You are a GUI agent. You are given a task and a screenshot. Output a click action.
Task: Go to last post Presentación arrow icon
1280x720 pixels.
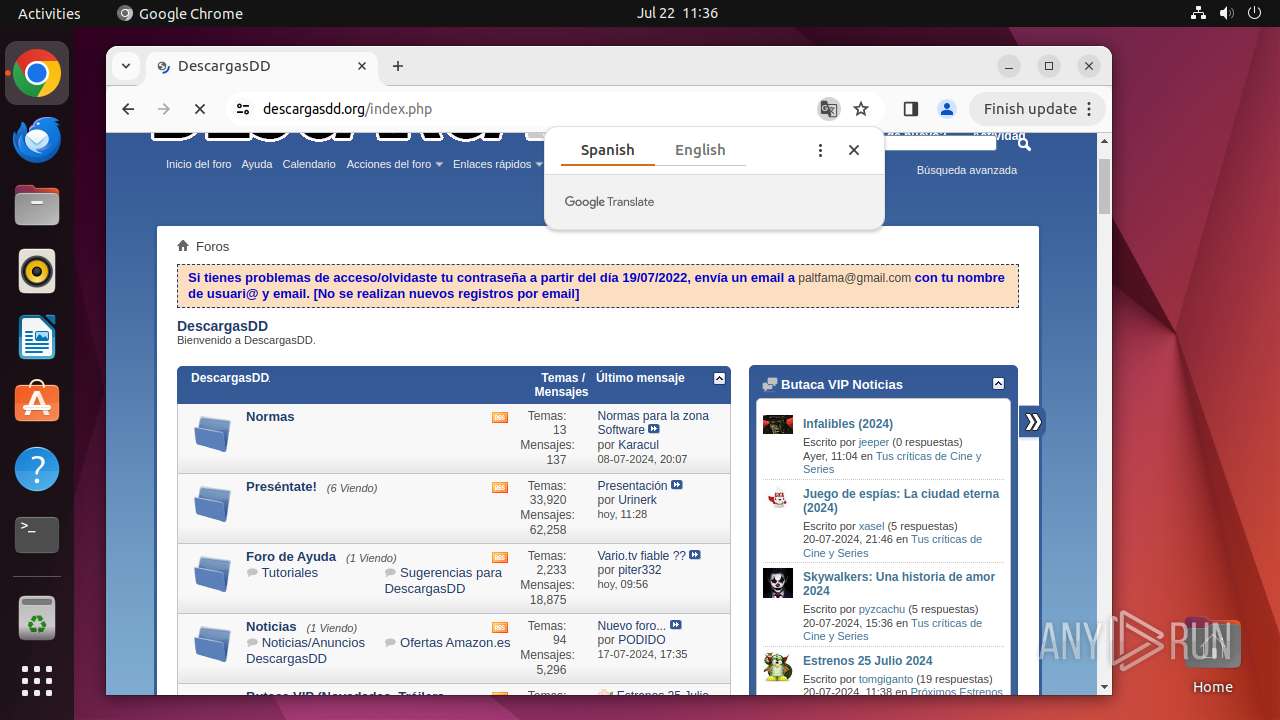677,486
